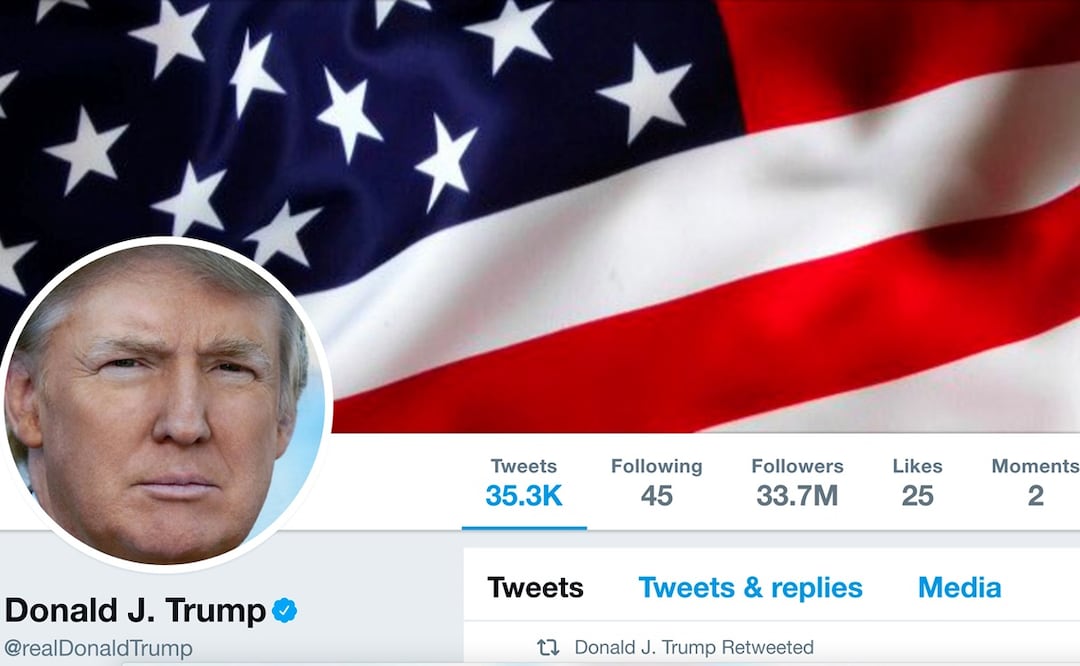Click the blue verified badge icon
The image size is (1080, 666).
284,610
